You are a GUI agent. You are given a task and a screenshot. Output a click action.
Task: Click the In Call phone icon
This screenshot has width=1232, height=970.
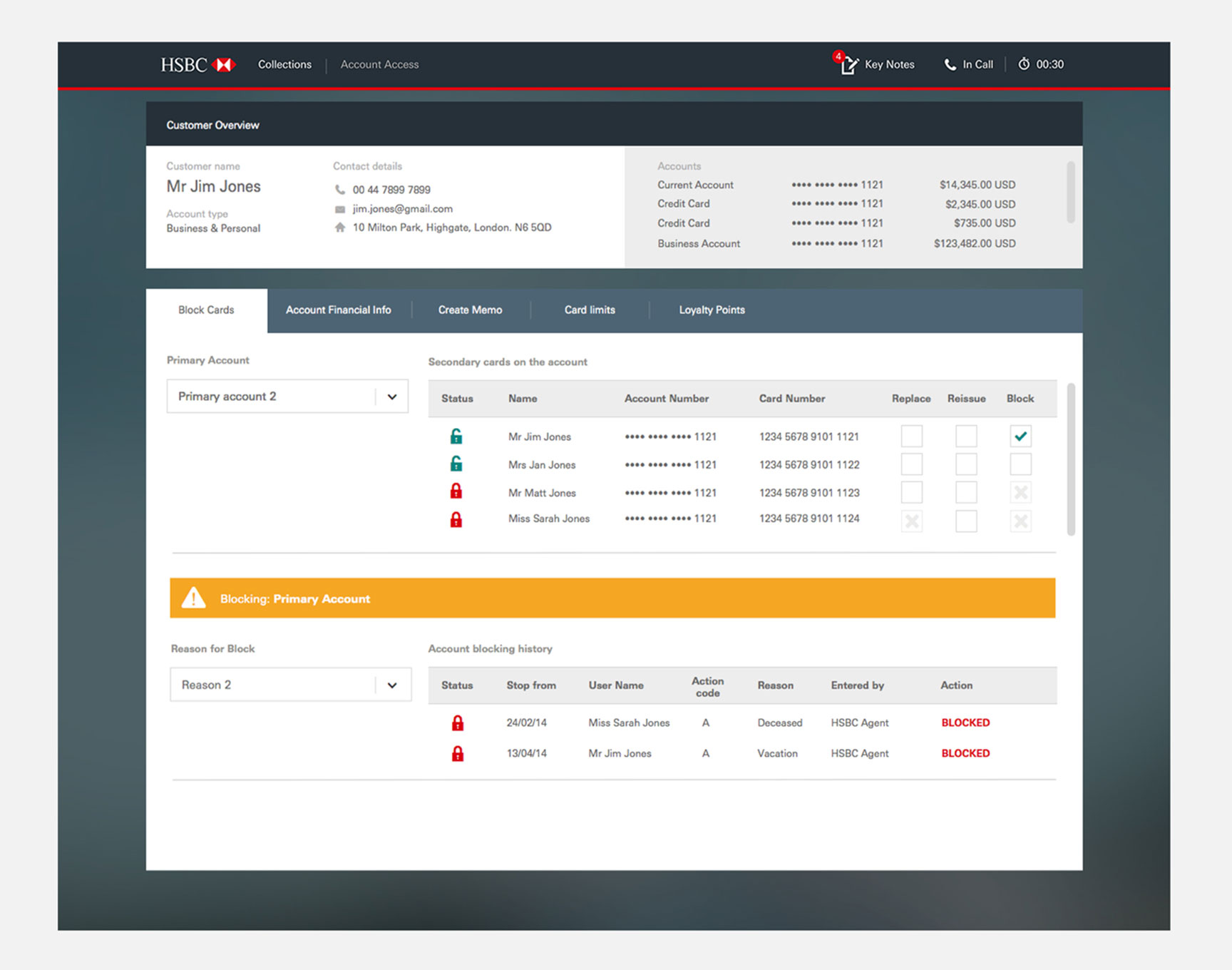click(950, 65)
